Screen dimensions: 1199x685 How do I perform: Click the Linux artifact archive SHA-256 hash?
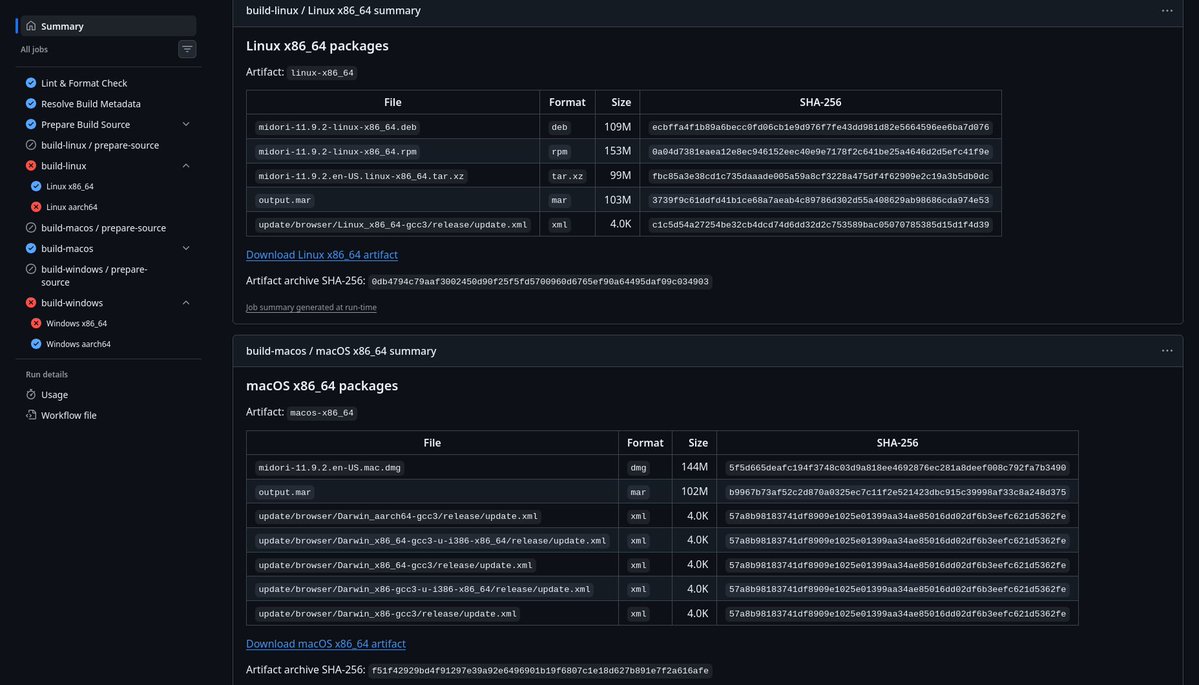pyautogui.click(x=540, y=281)
